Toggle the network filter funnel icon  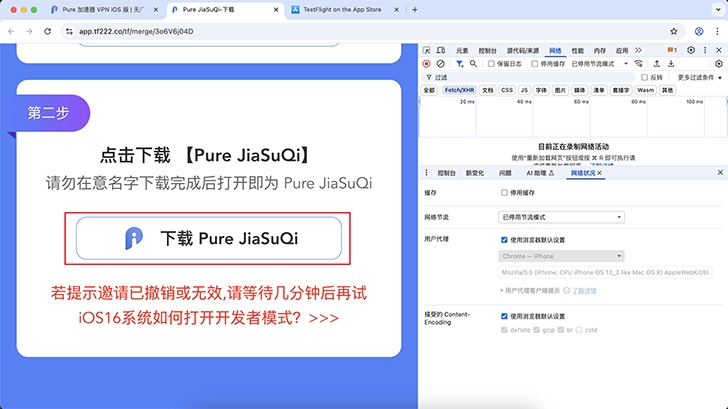click(459, 63)
